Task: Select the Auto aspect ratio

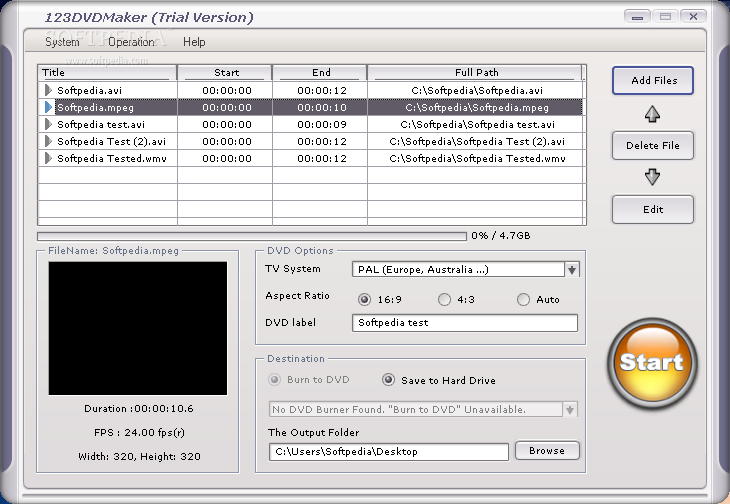Action: (523, 299)
